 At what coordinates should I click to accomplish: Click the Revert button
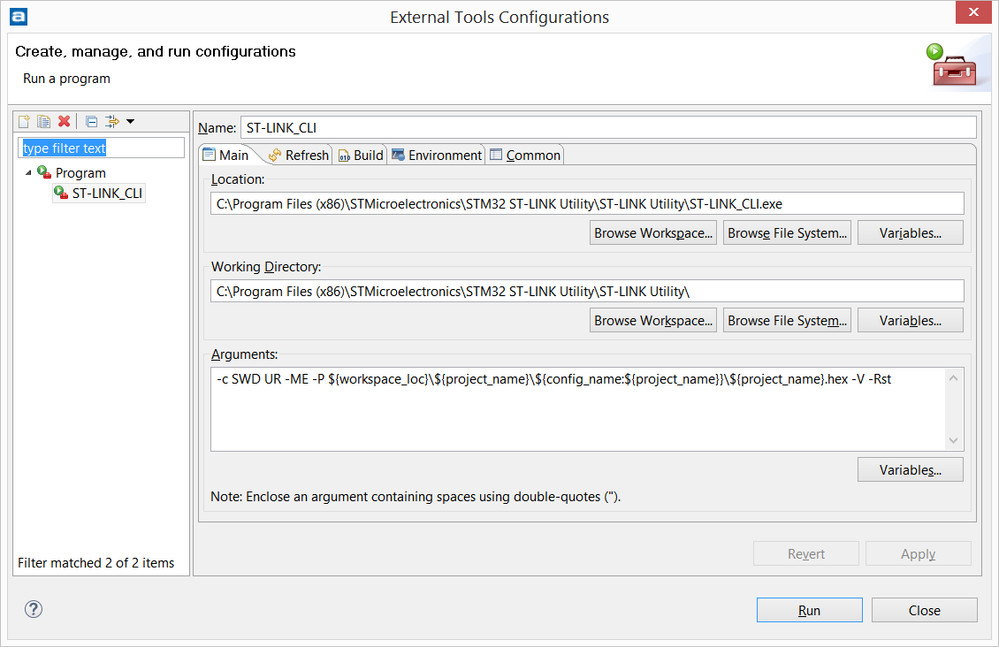806,554
